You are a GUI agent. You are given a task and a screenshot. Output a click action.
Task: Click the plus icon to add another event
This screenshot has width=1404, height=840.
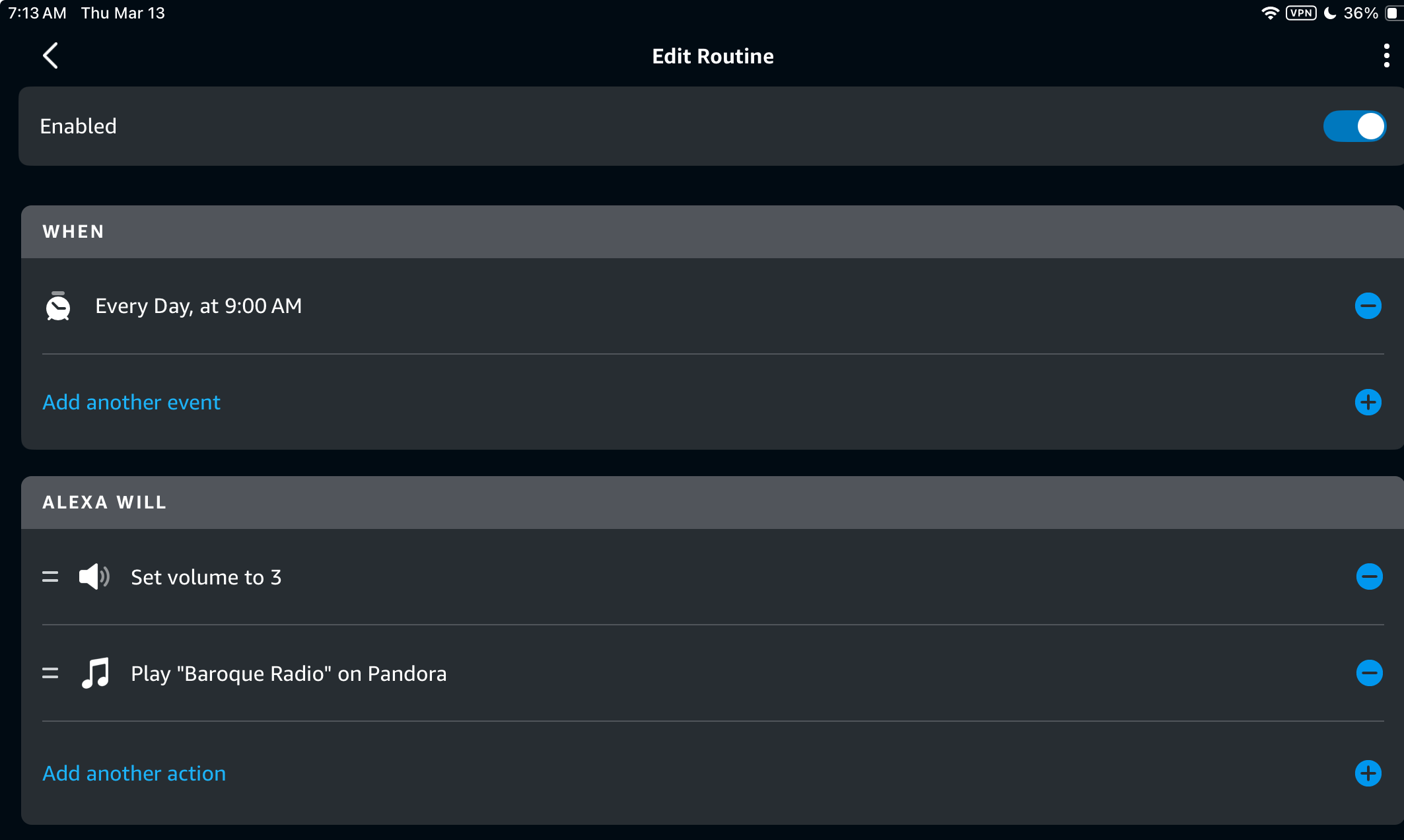(x=1368, y=402)
